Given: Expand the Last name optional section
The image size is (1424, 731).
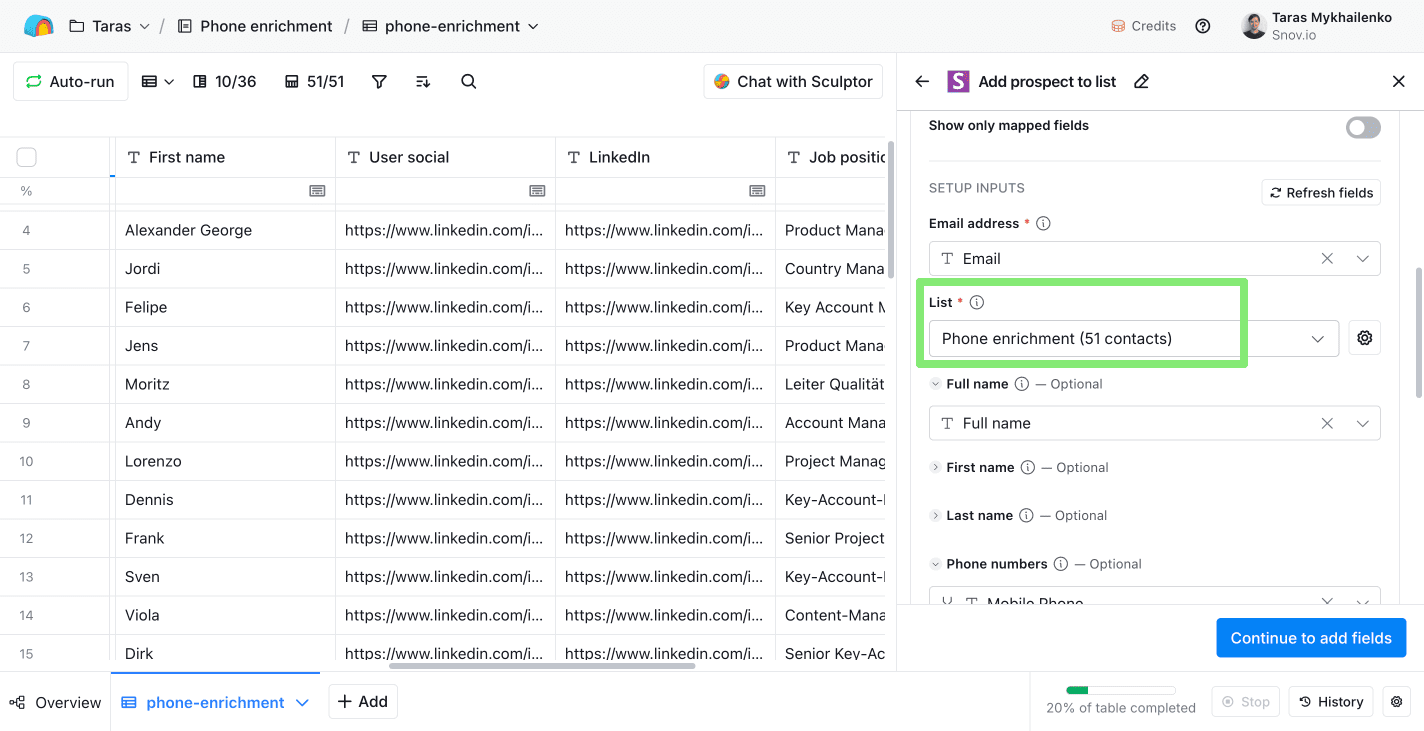Looking at the screenshot, I should tap(935, 516).
